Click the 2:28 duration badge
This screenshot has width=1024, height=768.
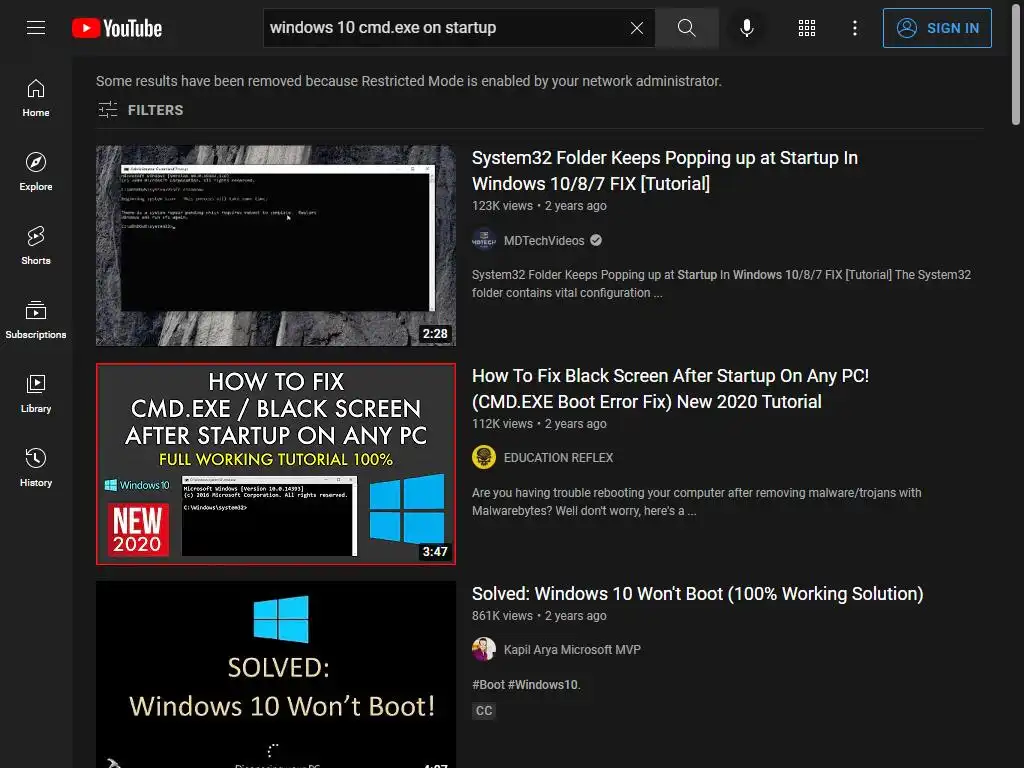(435, 334)
